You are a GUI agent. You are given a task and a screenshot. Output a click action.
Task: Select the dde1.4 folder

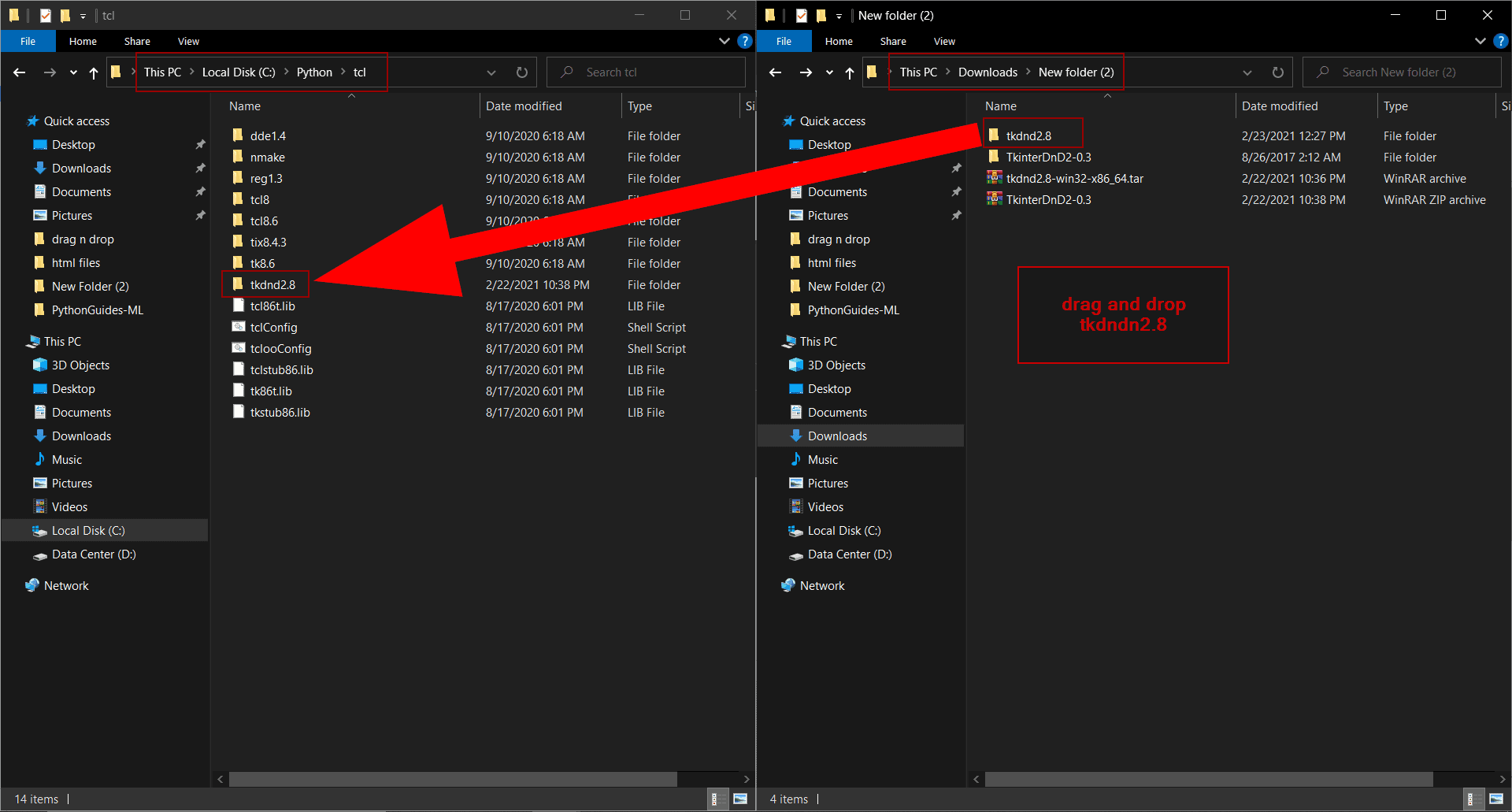(260, 136)
